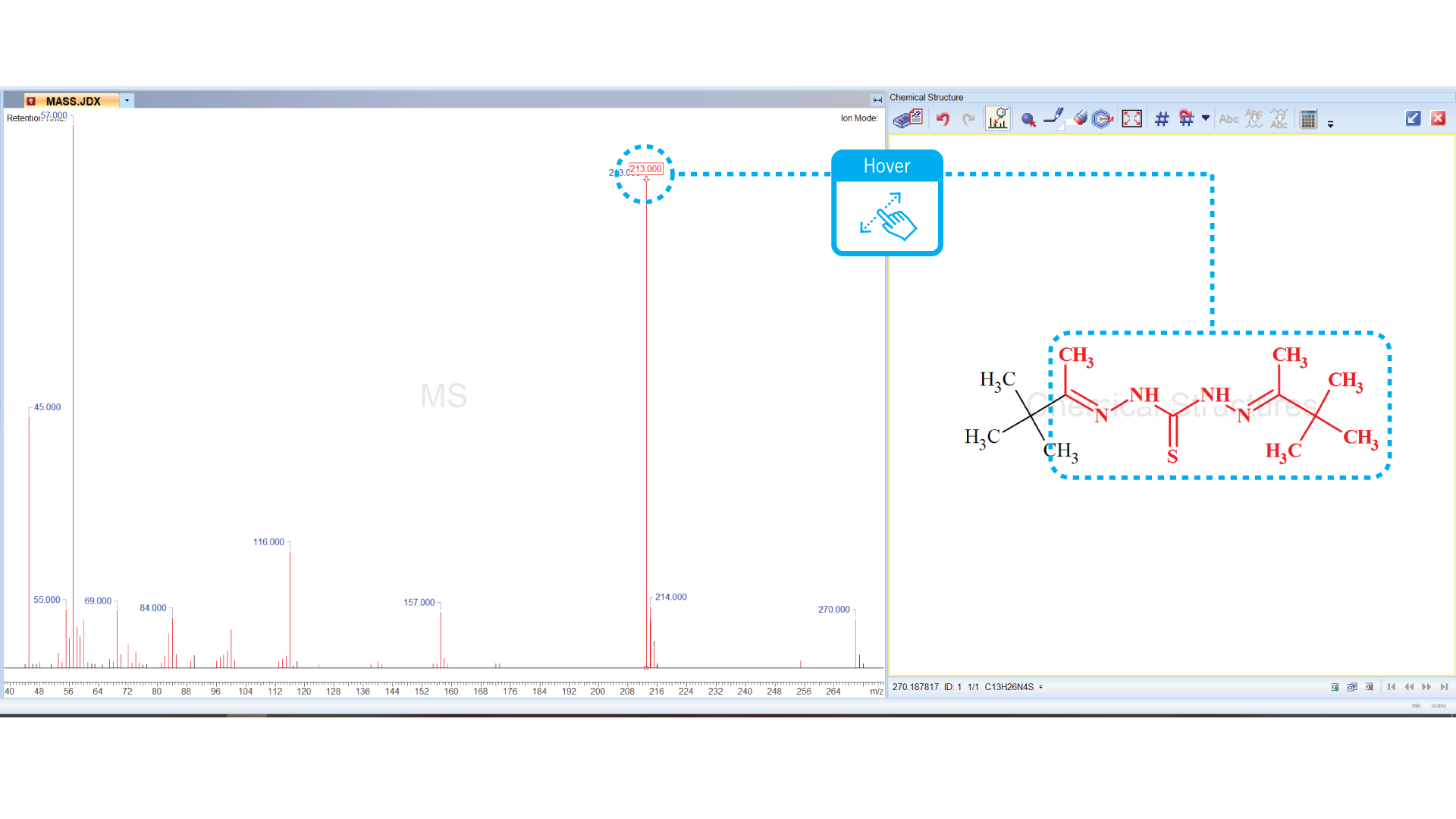Select the blue sphere selection tool
The width and height of the screenshot is (1456, 819).
click(1029, 119)
